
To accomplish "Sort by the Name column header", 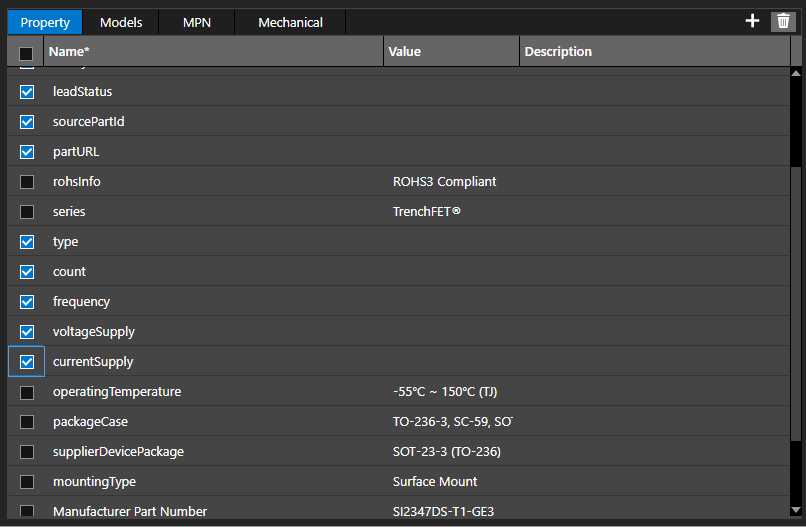I will pyautogui.click(x=212, y=52).
